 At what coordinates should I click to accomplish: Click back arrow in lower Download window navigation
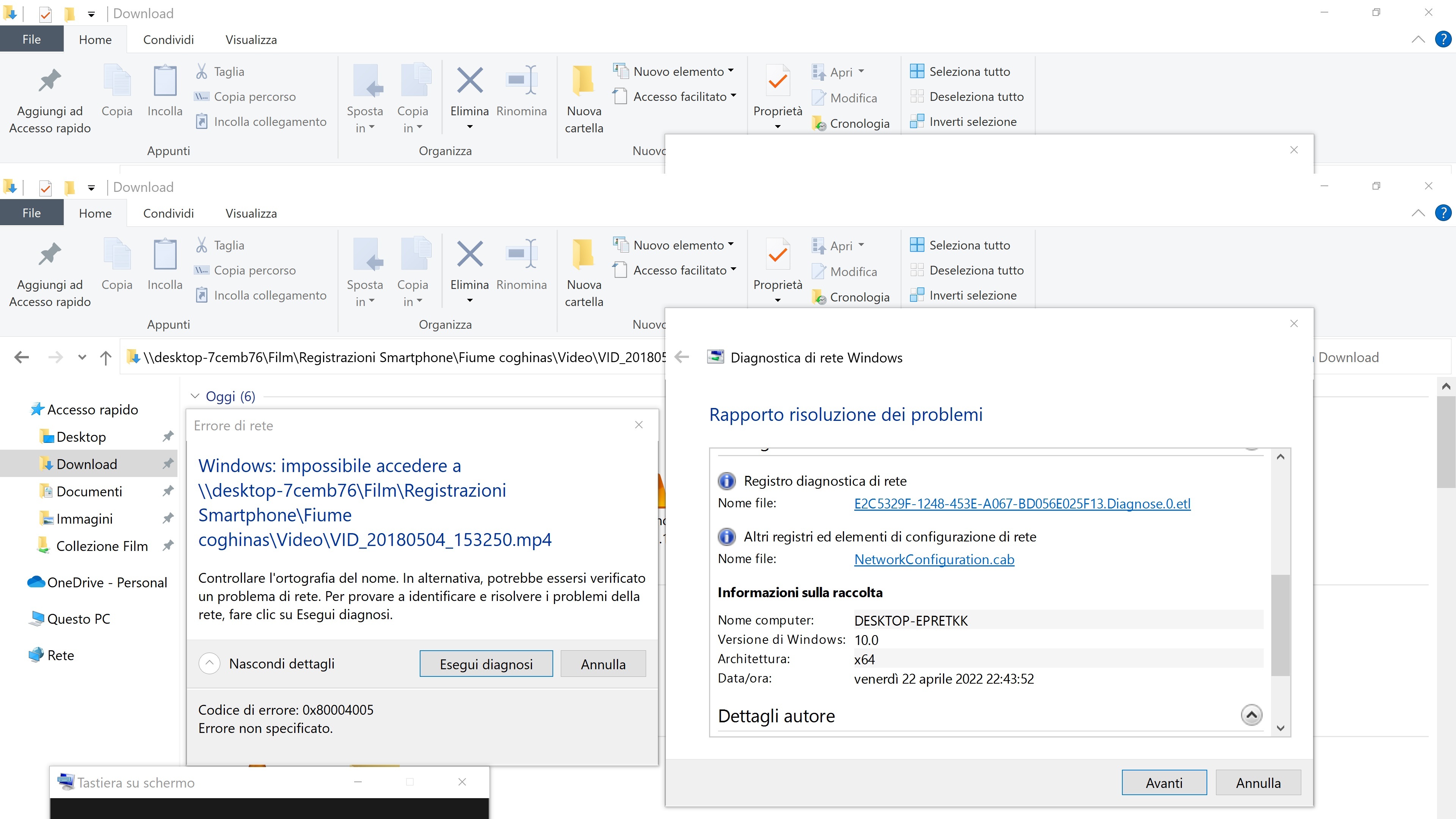point(22,357)
